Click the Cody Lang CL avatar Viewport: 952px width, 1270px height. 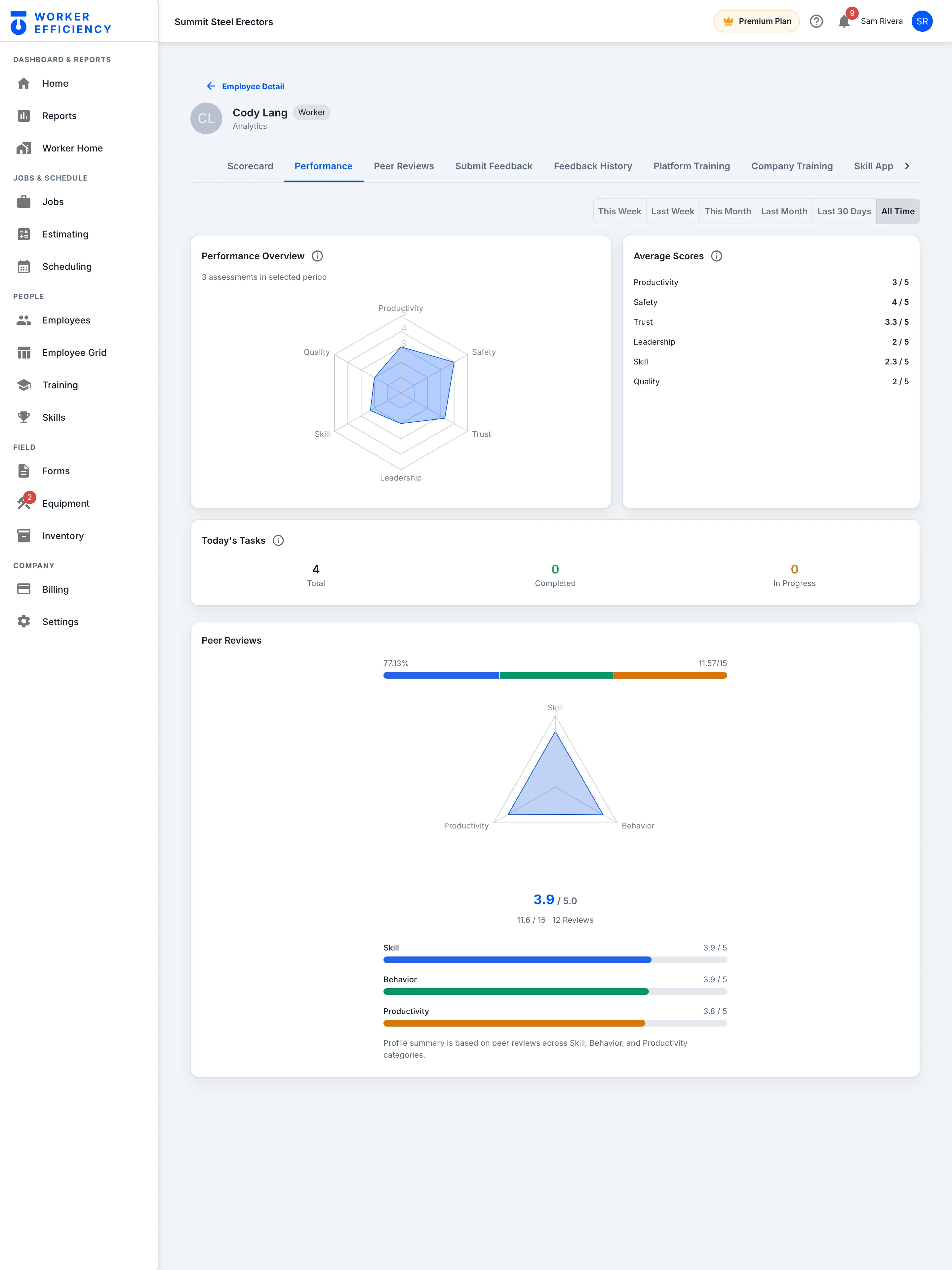click(x=206, y=118)
